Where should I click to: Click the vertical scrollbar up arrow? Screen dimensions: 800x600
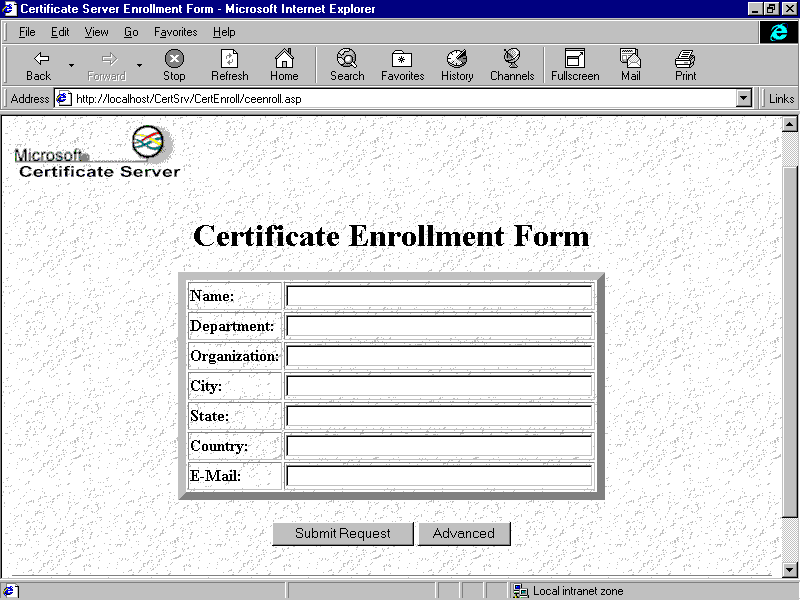(789, 124)
